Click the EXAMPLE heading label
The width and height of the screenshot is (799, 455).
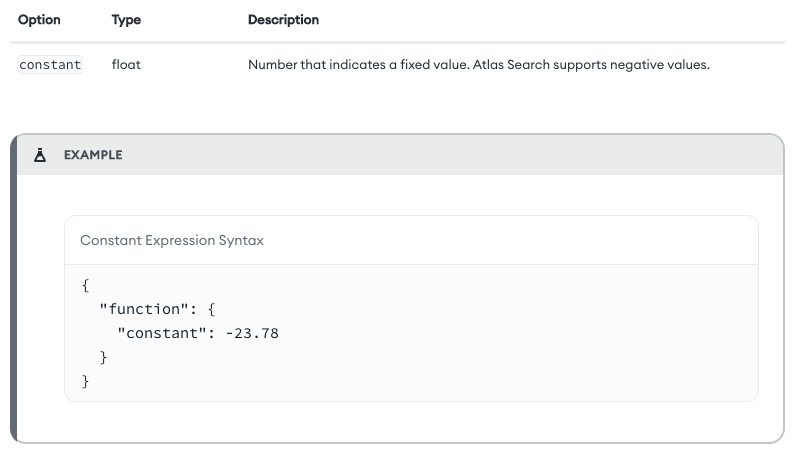93,155
